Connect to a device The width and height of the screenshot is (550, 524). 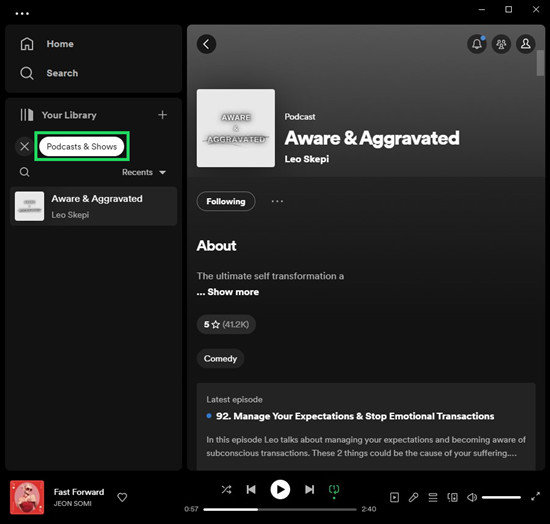(x=452, y=497)
